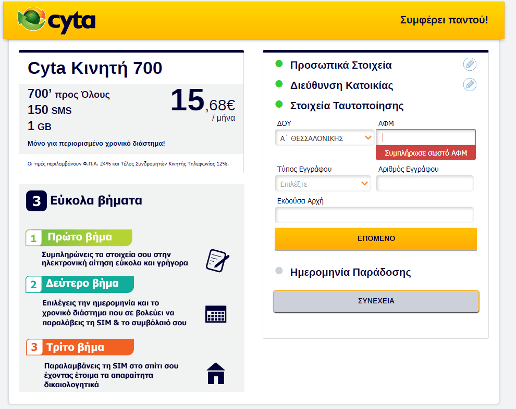Select the Στοιχεία Ταυτοποίησης section heading

(347, 106)
